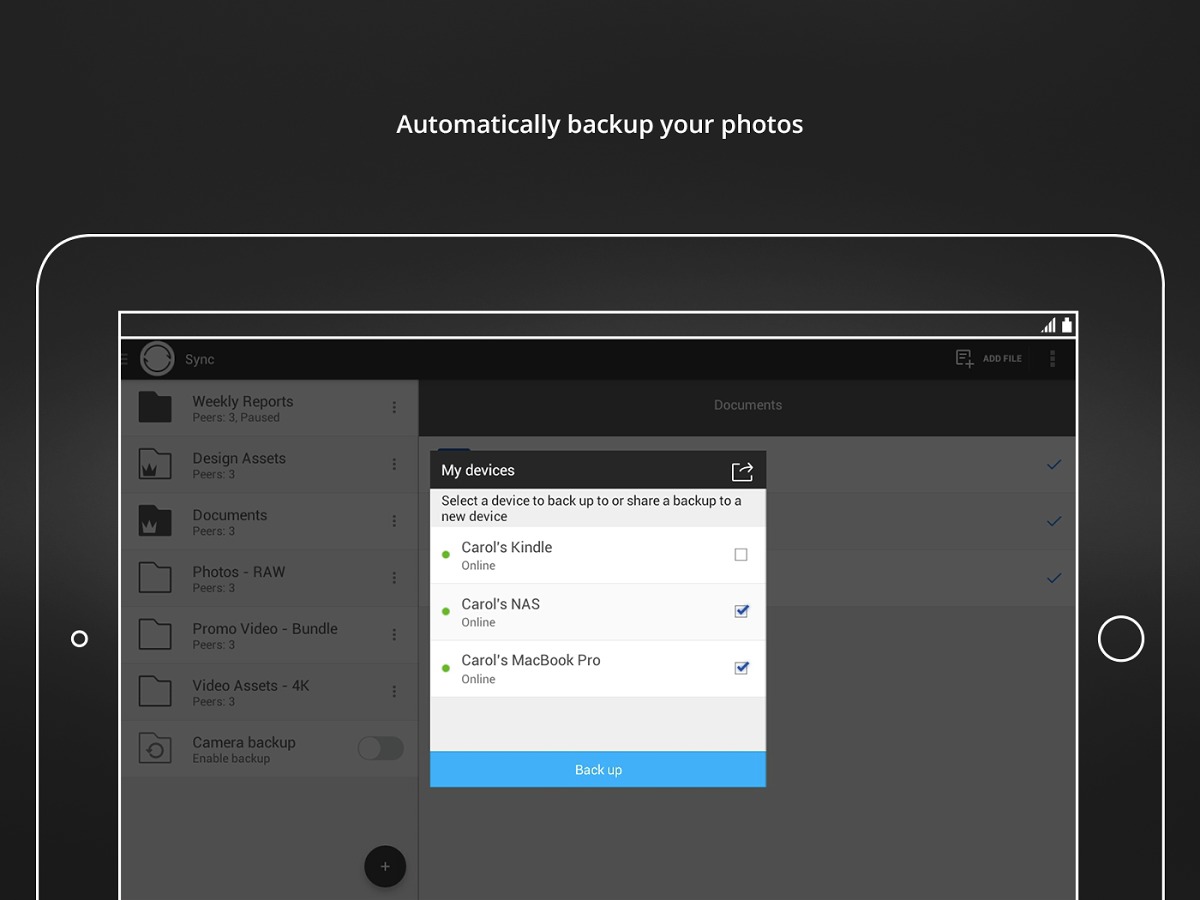Open Video Assets - 4K options menu
1200x900 pixels.
point(394,691)
